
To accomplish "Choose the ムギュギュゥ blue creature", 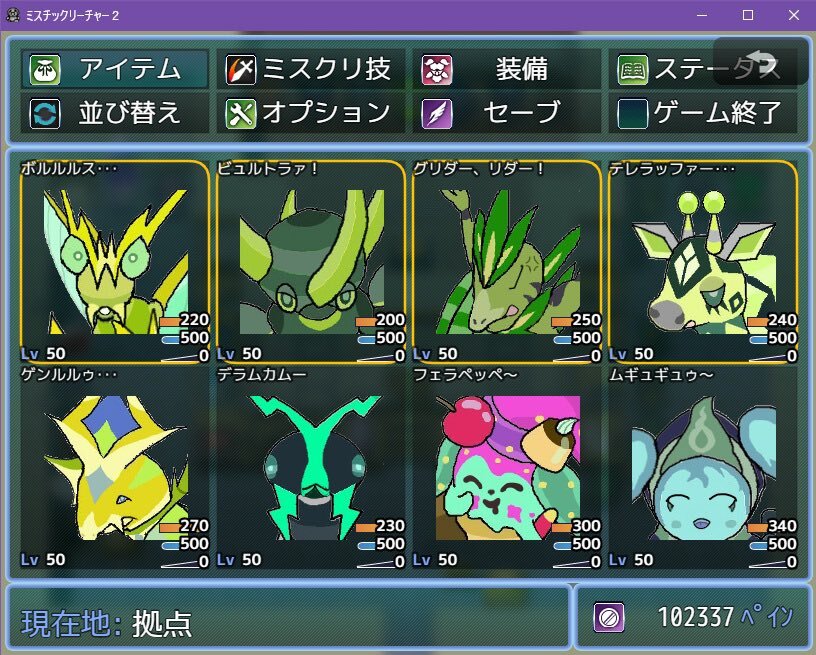I will coord(703,468).
